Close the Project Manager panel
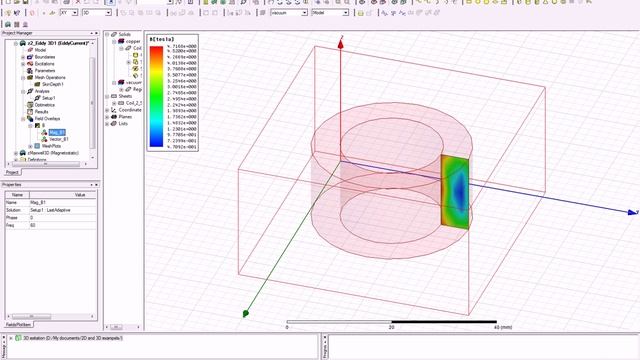This screenshot has width=640, height=360. pyautogui.click(x=96, y=33)
